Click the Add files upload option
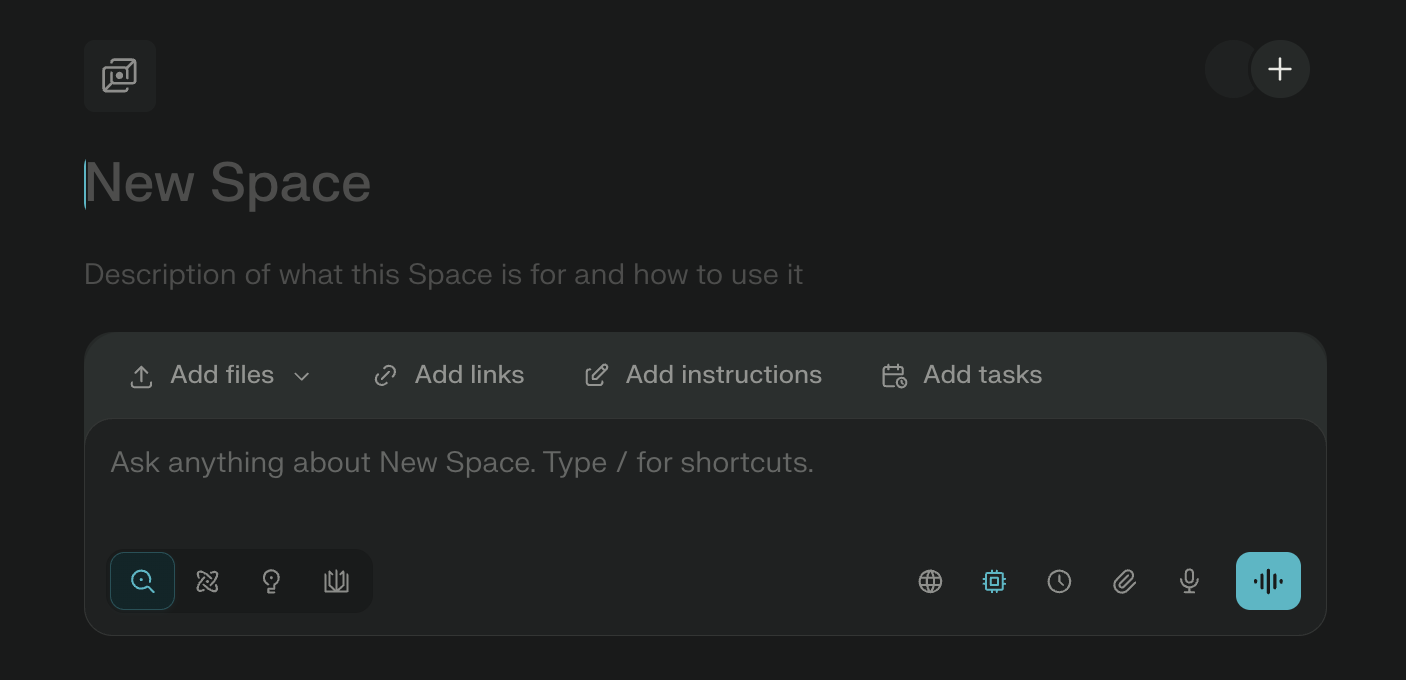The image size is (1406, 680). coord(203,375)
